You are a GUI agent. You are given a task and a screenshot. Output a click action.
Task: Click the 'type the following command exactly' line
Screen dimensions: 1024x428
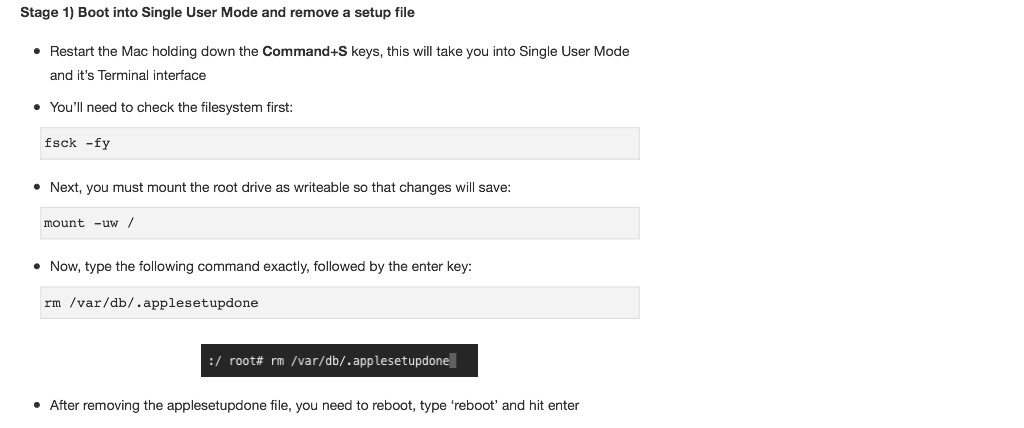pyautogui.click(x=261, y=267)
